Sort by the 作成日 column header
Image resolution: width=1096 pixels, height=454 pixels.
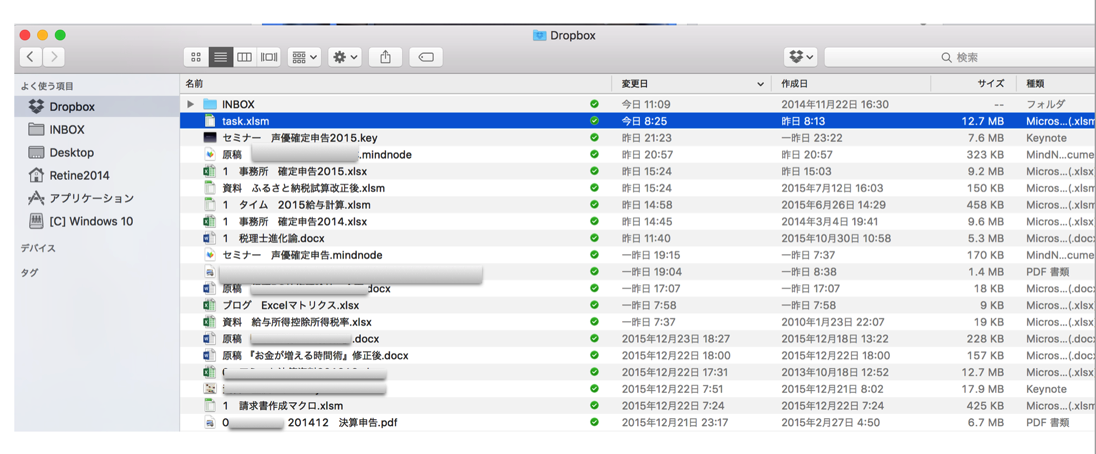[x=851, y=84]
